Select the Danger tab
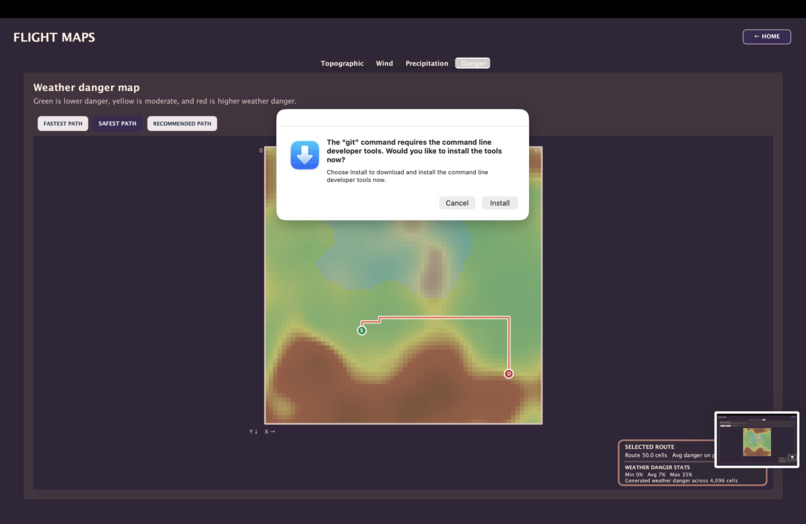This screenshot has height=524, width=806. pyautogui.click(x=472, y=63)
